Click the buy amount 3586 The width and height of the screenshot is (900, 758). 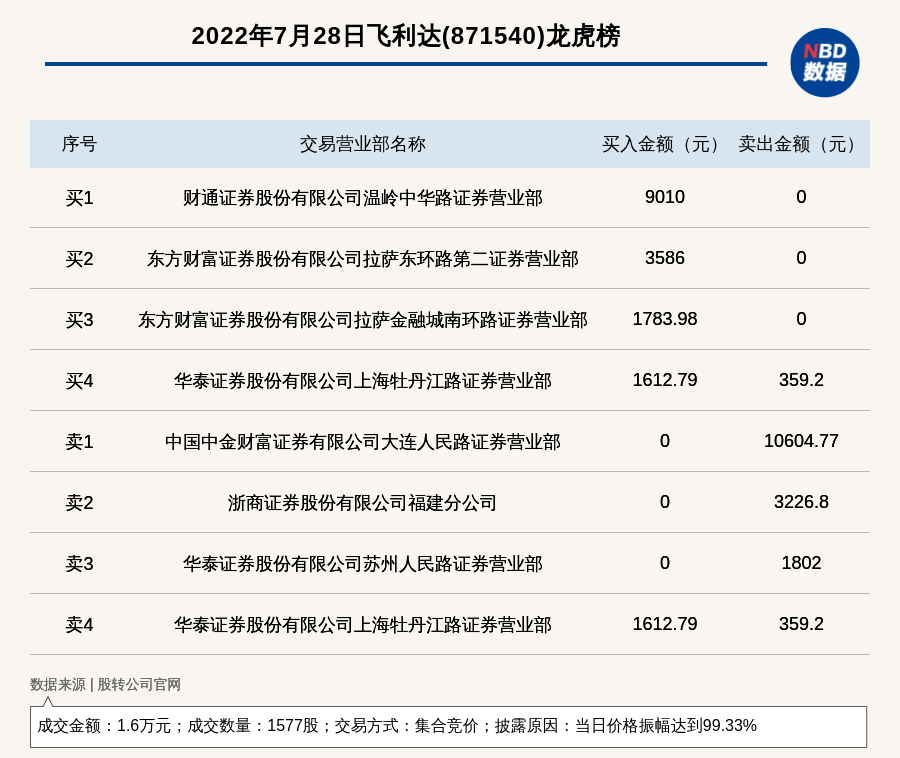pos(665,258)
